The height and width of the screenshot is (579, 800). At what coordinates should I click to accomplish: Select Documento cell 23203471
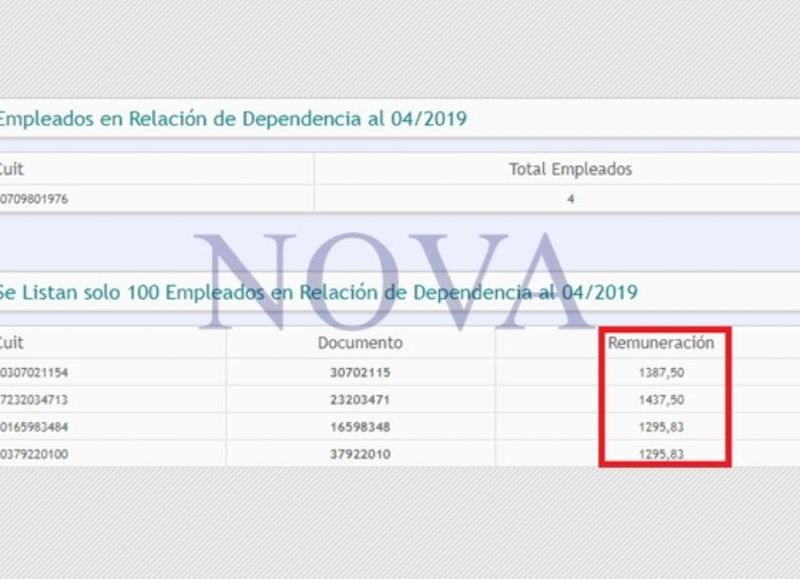point(360,399)
